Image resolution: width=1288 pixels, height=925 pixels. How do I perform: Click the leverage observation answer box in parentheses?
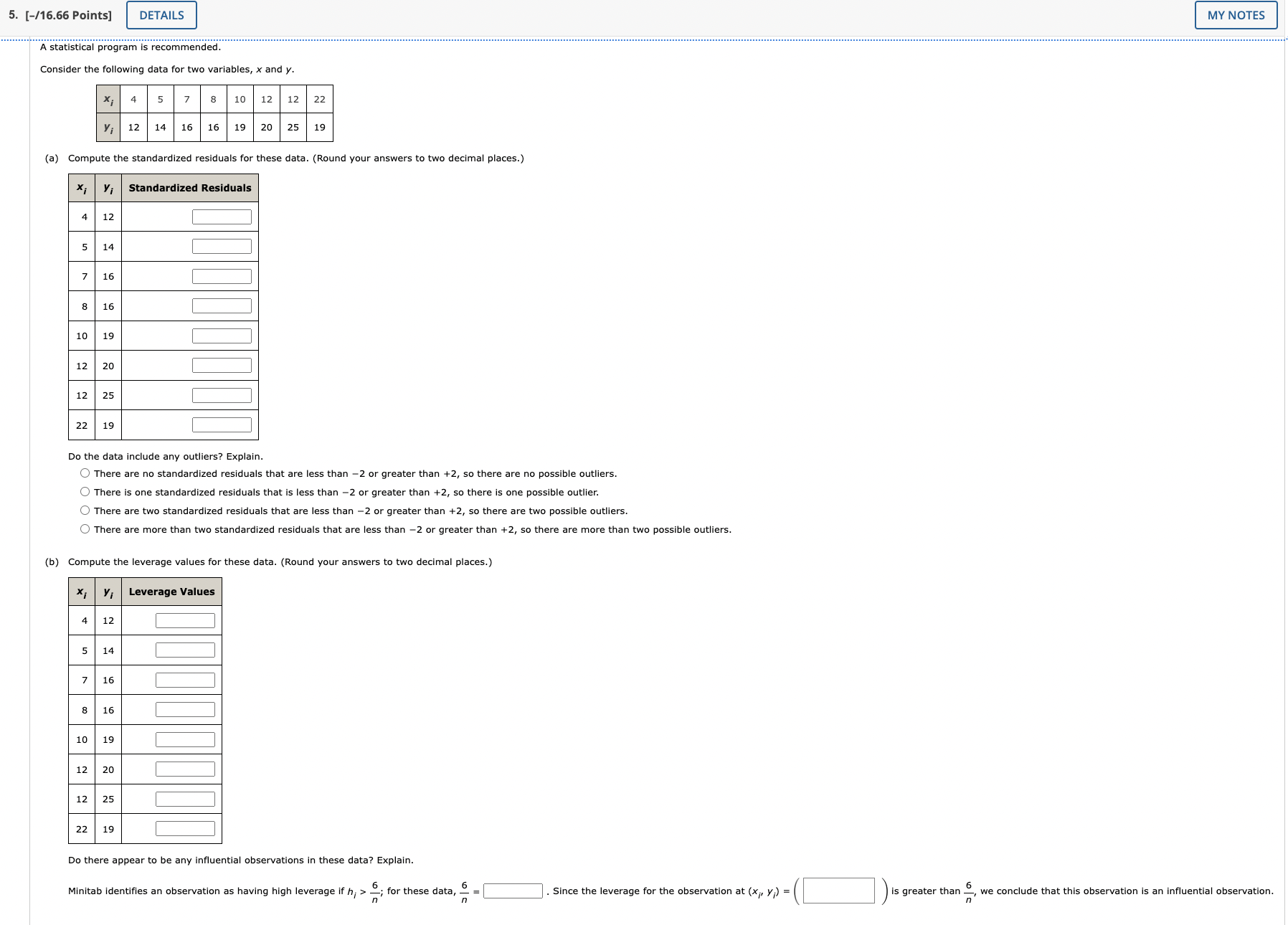[840, 889]
